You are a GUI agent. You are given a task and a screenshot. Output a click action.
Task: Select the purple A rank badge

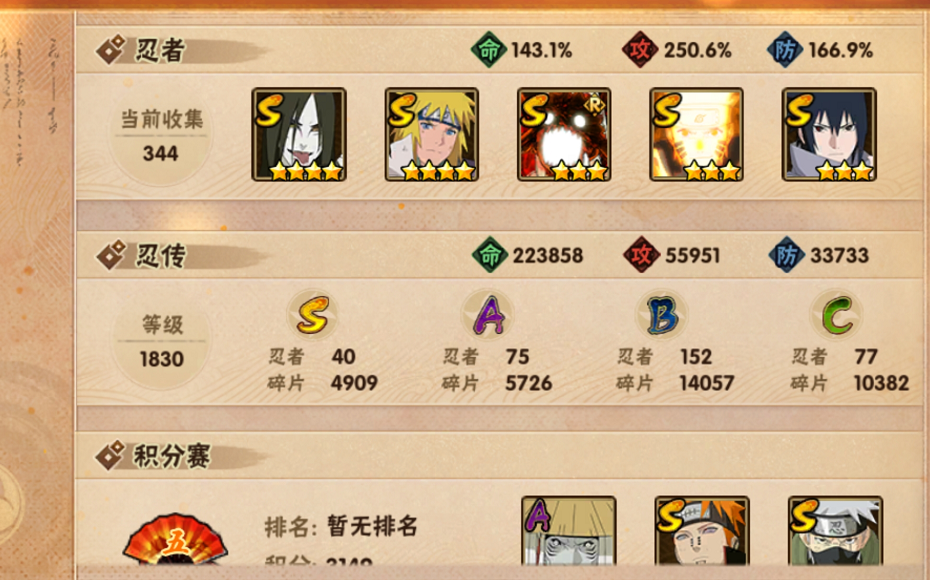[488, 315]
